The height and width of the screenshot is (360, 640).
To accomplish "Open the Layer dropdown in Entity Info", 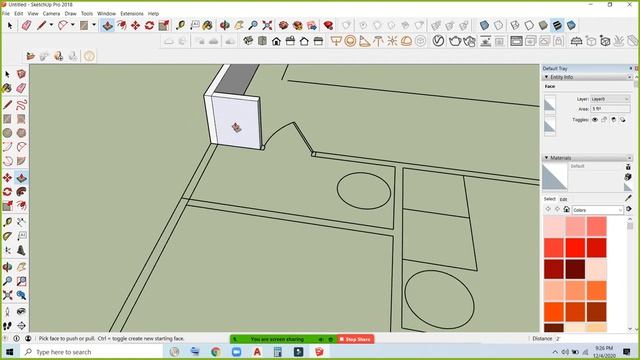I will click(x=610, y=99).
